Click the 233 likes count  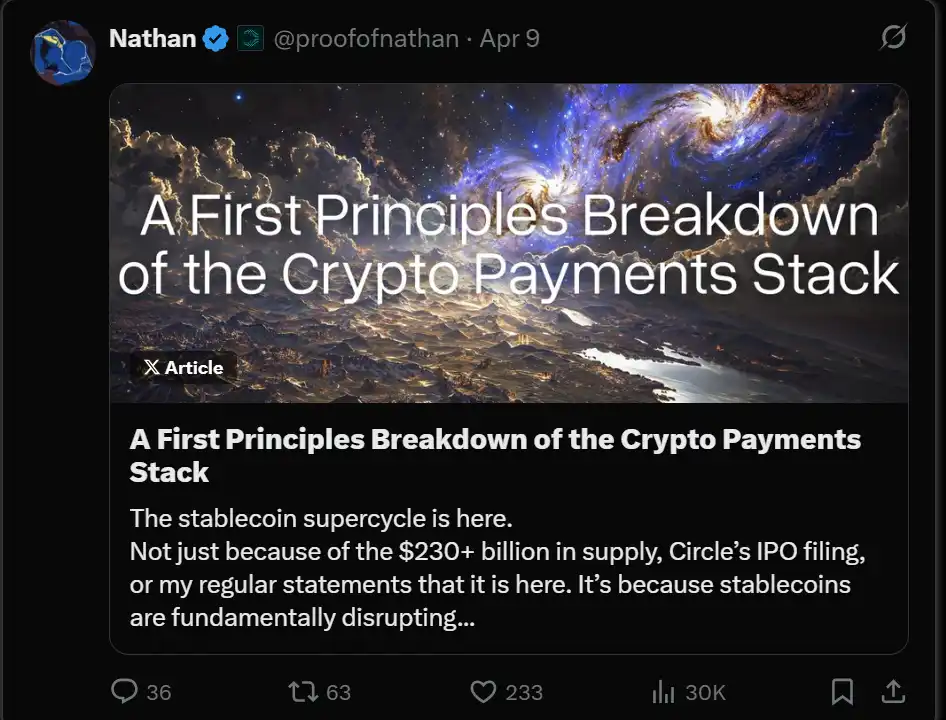click(524, 692)
